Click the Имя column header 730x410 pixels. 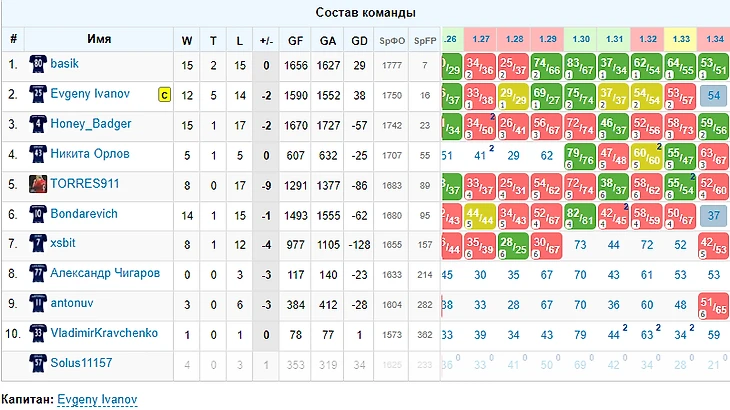click(x=98, y=40)
